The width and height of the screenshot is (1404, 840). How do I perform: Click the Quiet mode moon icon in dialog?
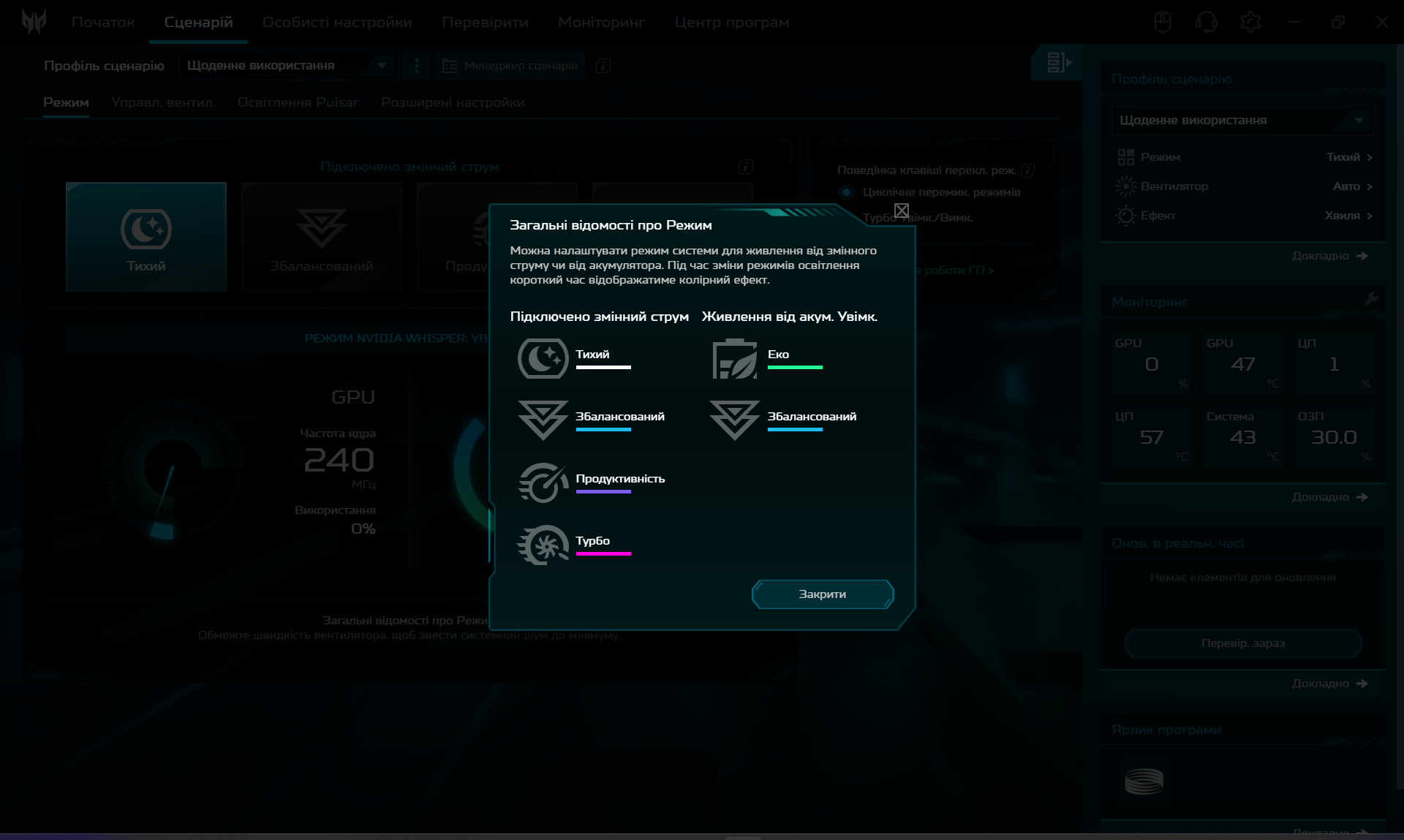pos(543,358)
